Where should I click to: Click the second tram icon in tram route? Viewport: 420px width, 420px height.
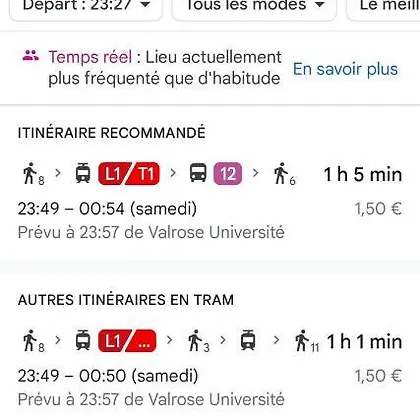(248, 340)
